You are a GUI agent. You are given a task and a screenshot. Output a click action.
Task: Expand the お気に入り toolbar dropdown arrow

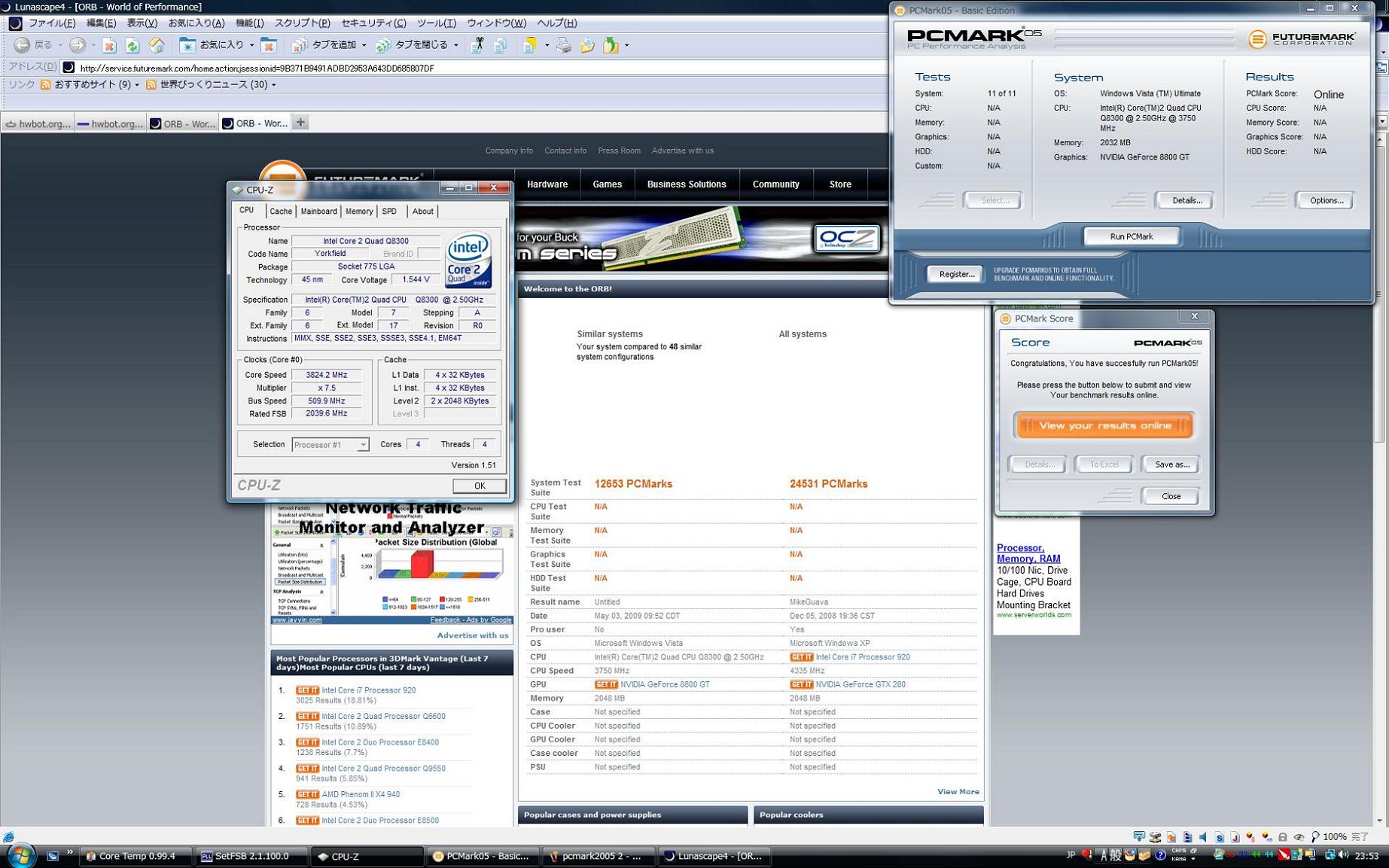click(x=252, y=45)
